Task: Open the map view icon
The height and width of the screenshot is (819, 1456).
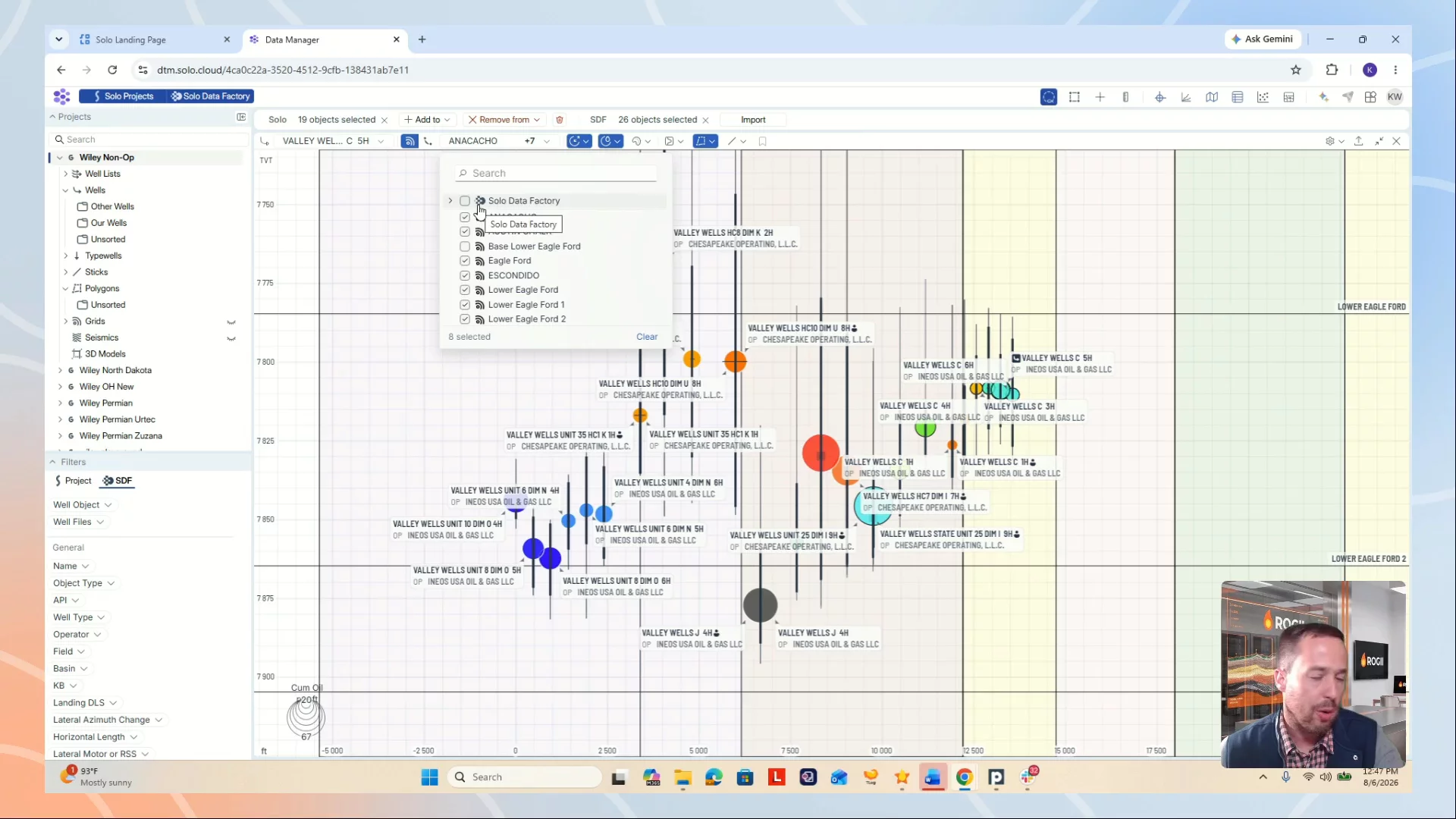Action: click(x=1212, y=97)
